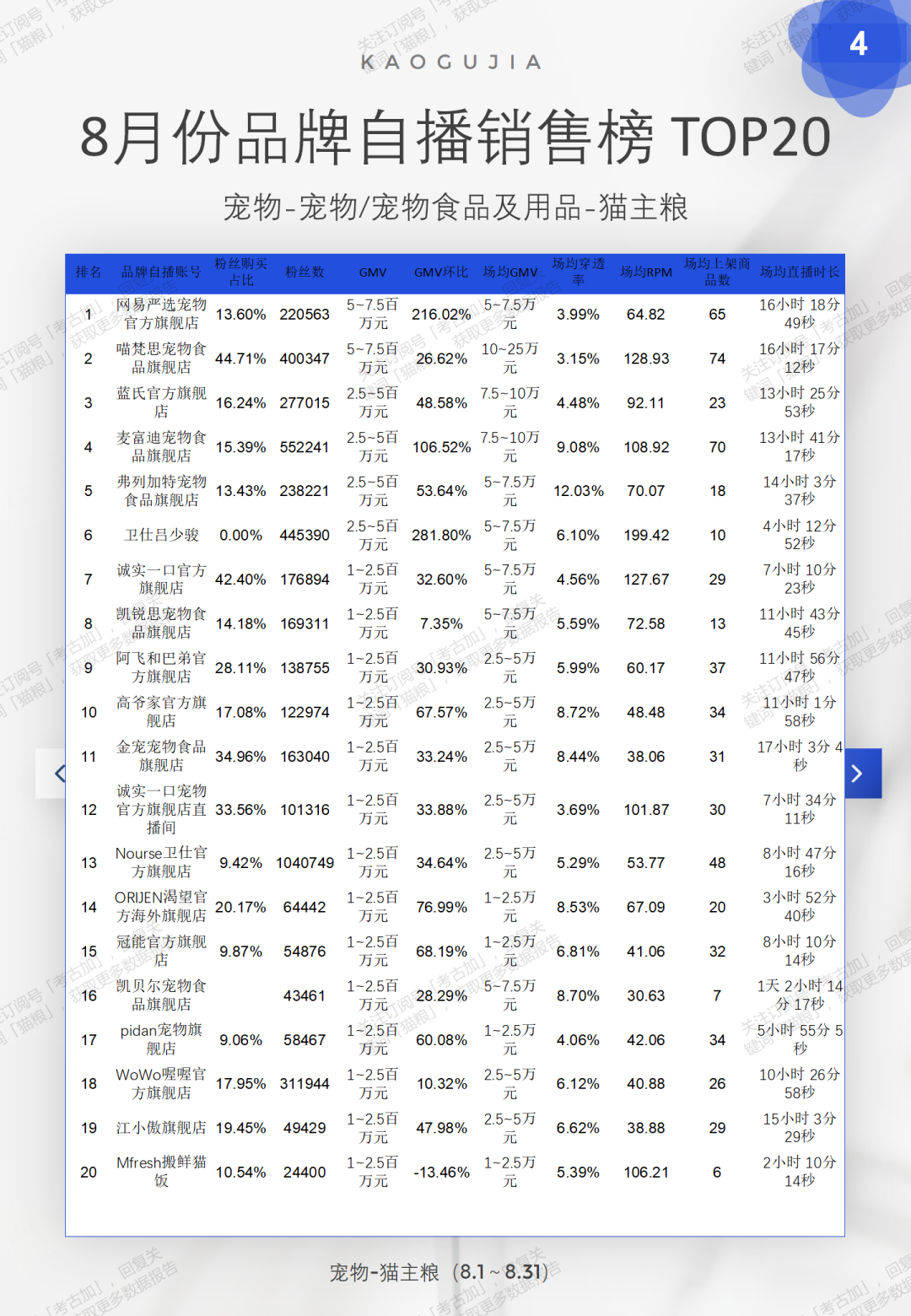Image resolution: width=911 pixels, height=1316 pixels.
Task: Go to the next slide arrow
Action: 863,773
